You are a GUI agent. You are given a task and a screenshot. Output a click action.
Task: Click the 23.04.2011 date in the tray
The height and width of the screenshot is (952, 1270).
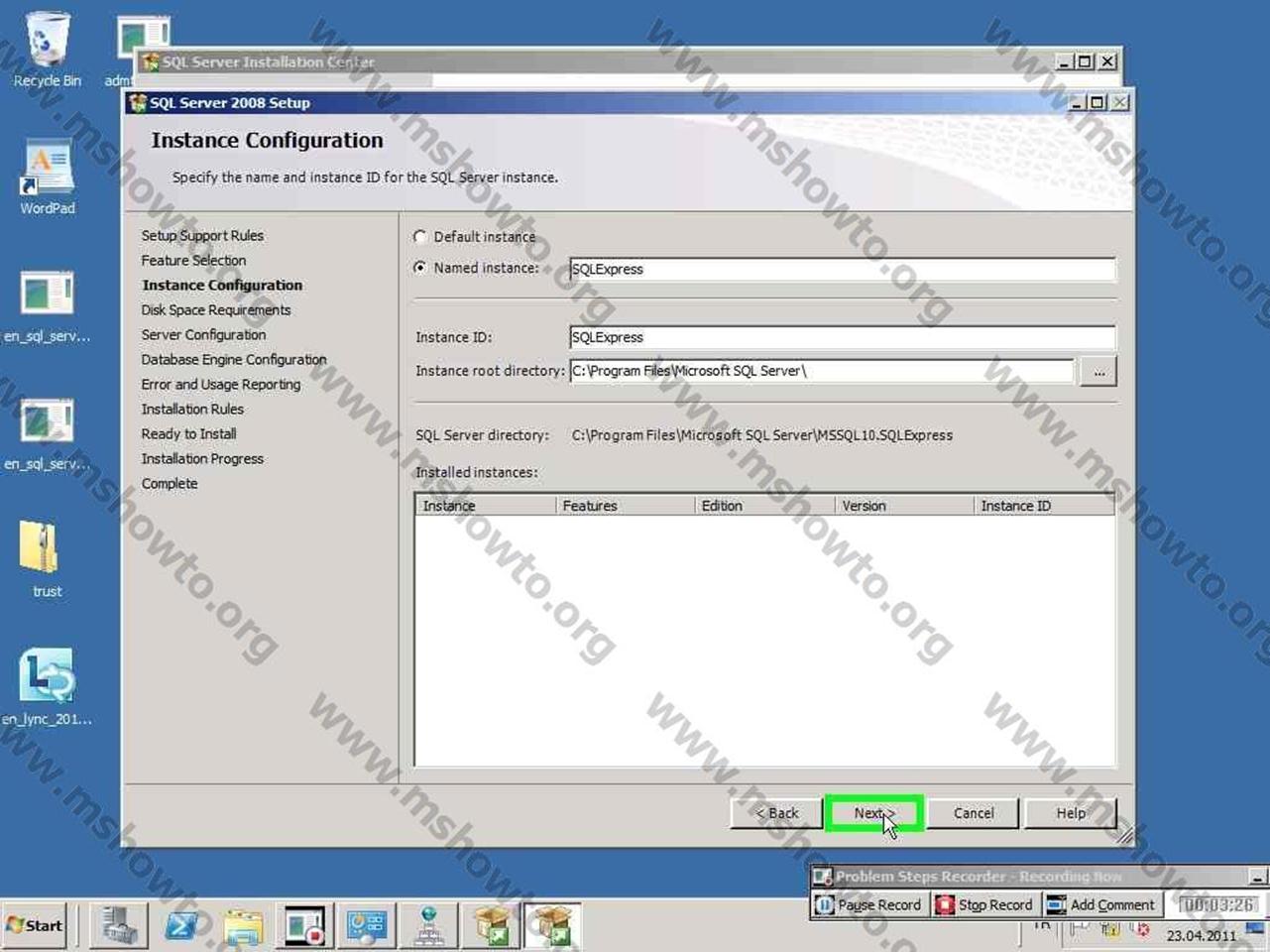[x=1201, y=935]
